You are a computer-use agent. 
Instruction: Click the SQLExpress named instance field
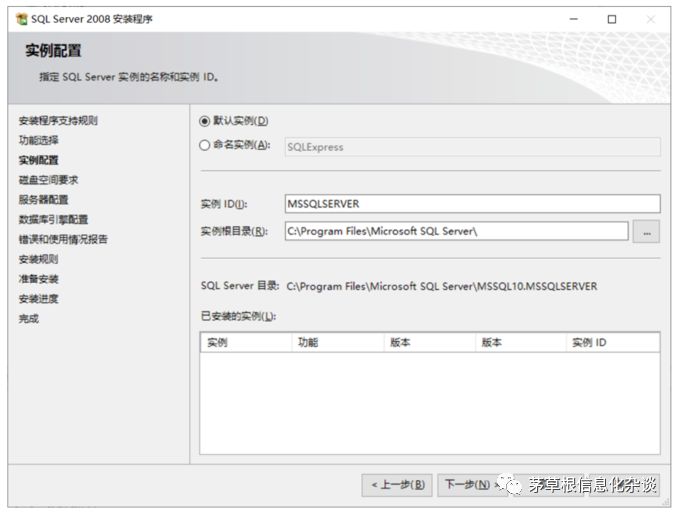pos(472,147)
